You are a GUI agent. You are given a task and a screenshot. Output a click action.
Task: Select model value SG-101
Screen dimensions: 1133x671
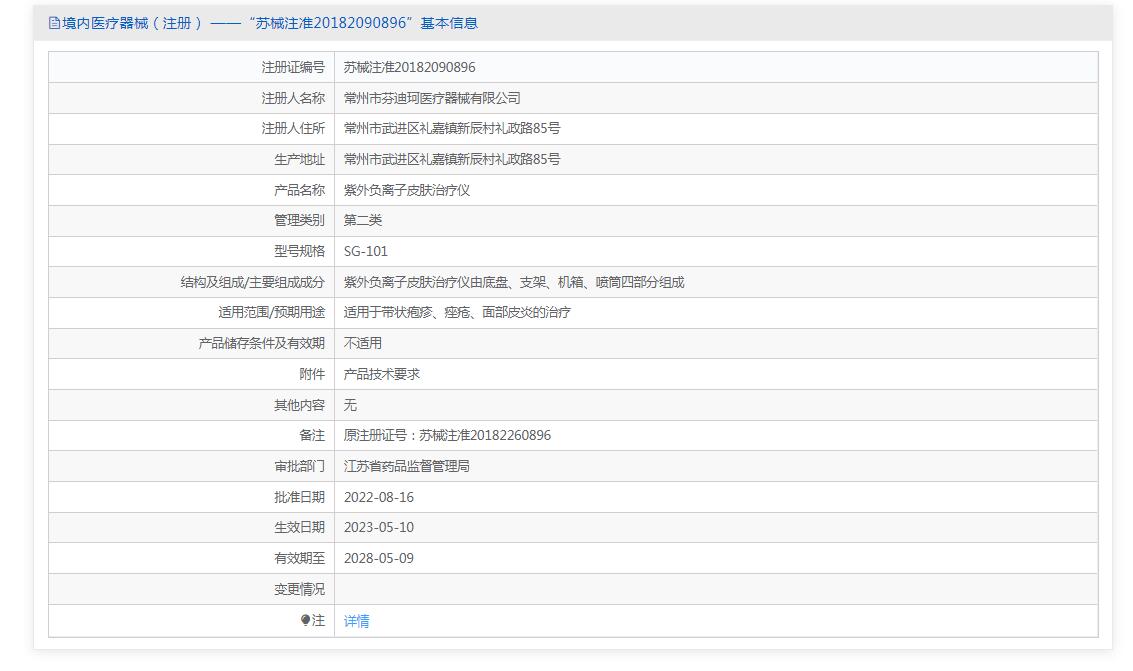(366, 251)
